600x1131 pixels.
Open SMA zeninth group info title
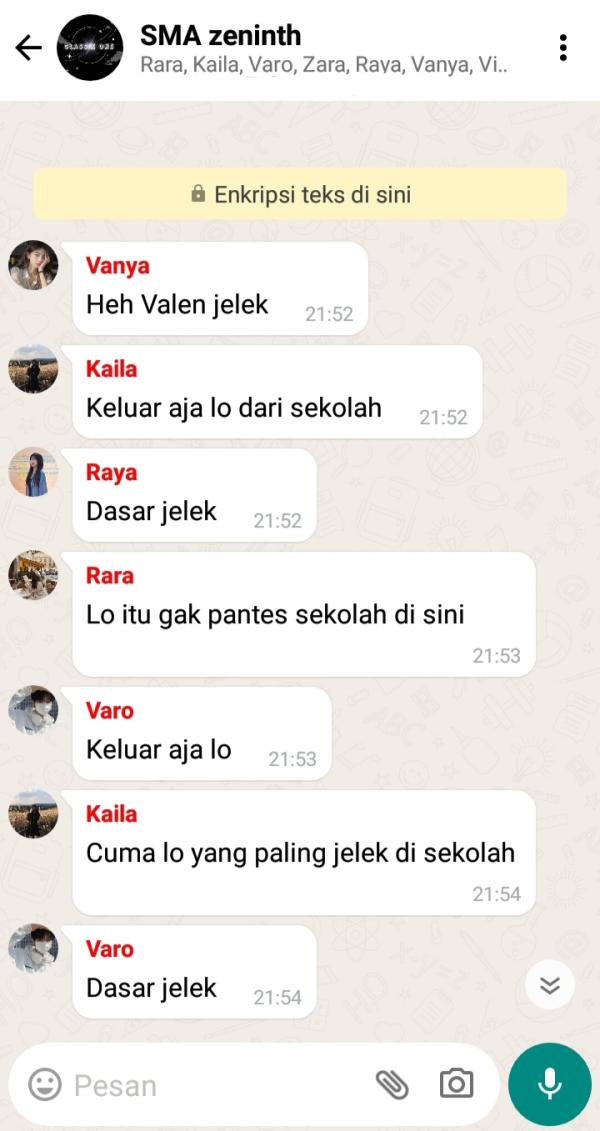click(x=221, y=35)
